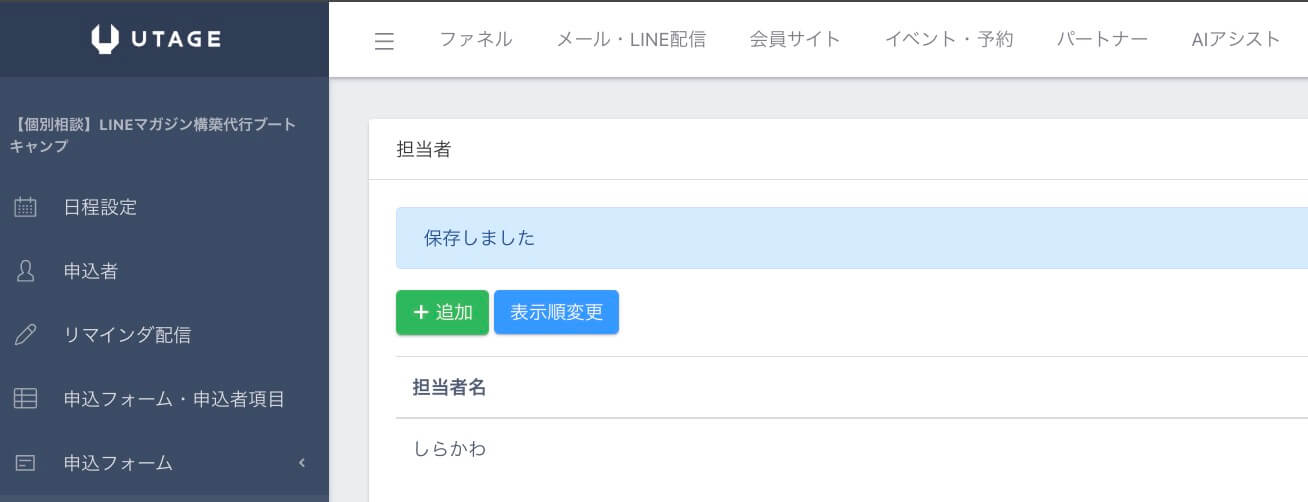Open the しらかわ staff row
This screenshot has height=502, width=1308.
click(852, 449)
